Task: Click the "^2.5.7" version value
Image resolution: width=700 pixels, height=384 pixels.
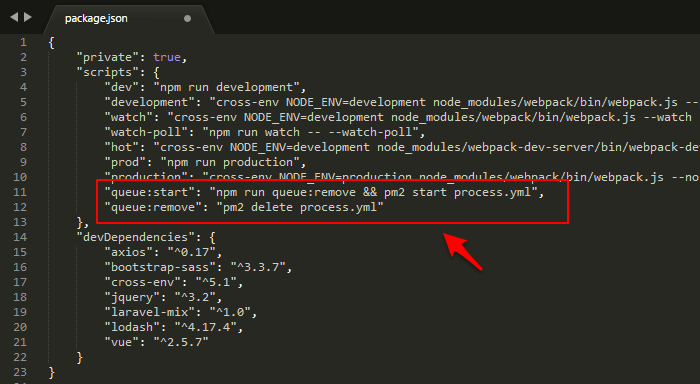Action: 181,342
